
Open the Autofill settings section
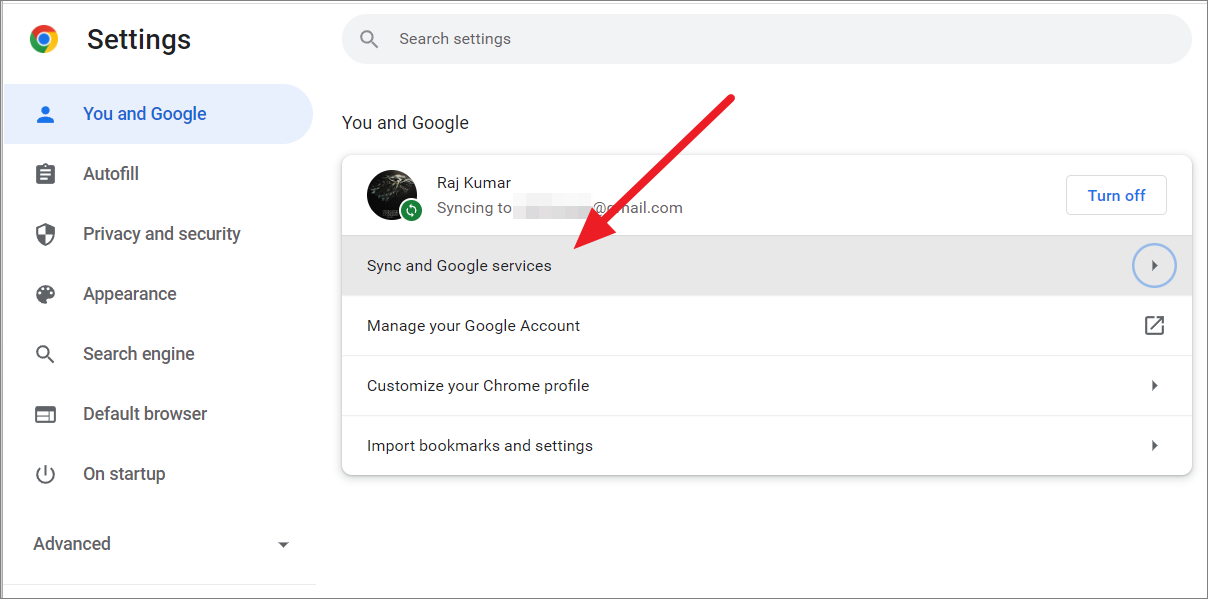158,174
